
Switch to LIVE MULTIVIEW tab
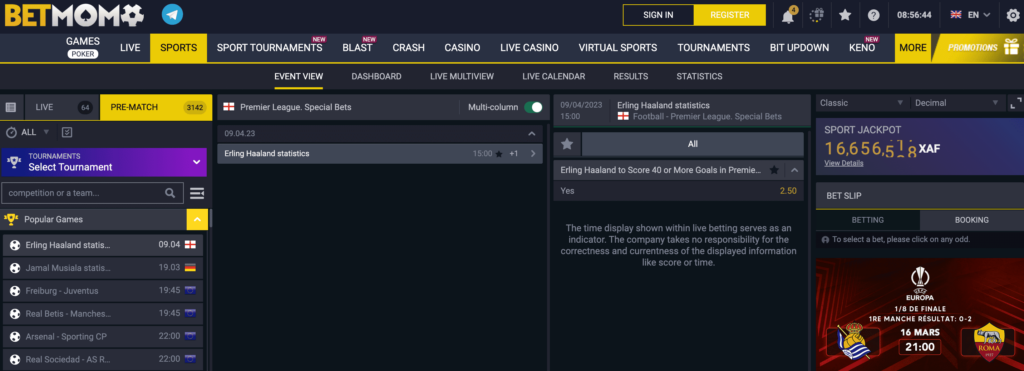(x=462, y=76)
